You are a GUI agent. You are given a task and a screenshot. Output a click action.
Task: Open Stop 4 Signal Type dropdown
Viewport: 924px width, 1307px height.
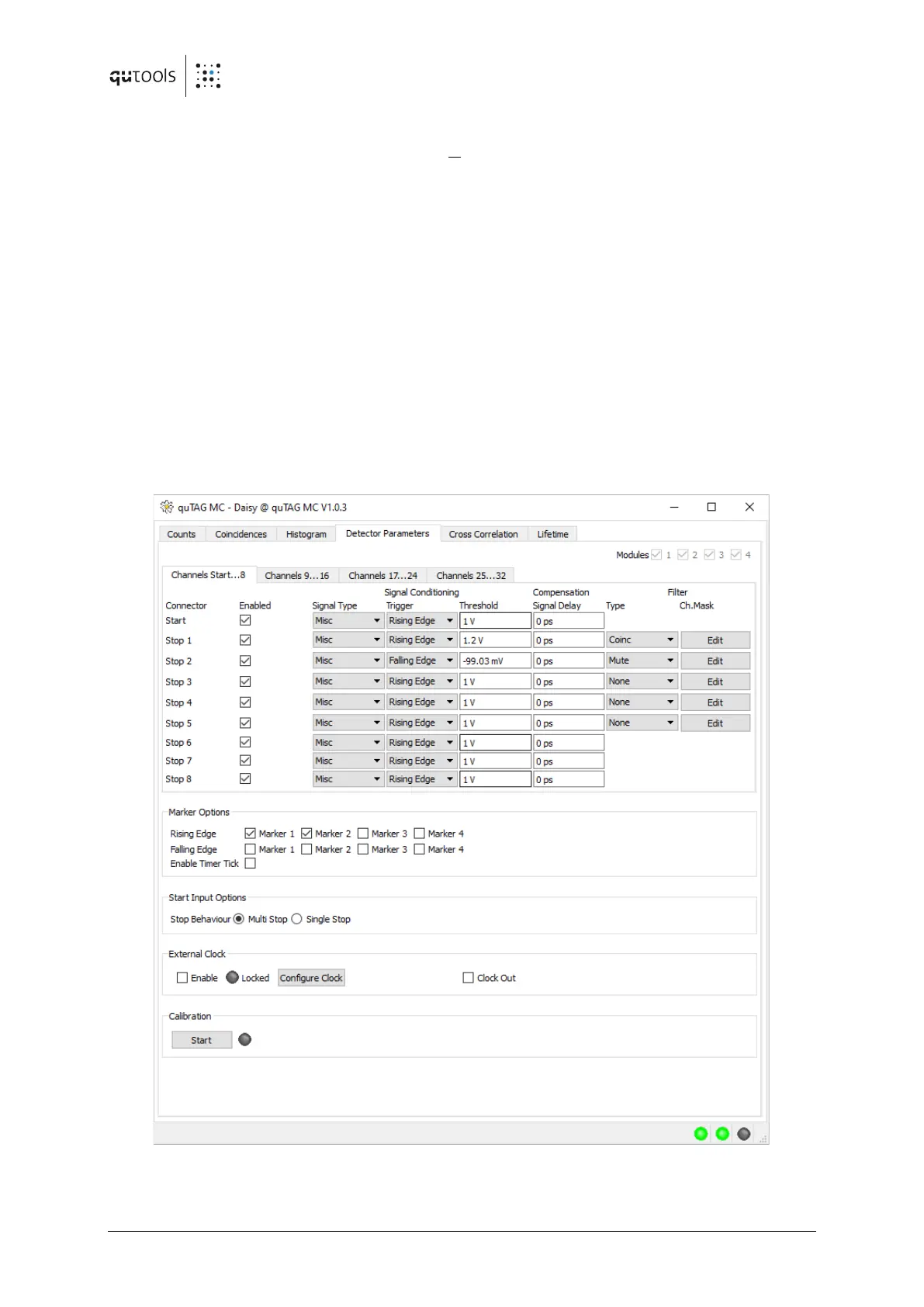[x=348, y=702]
